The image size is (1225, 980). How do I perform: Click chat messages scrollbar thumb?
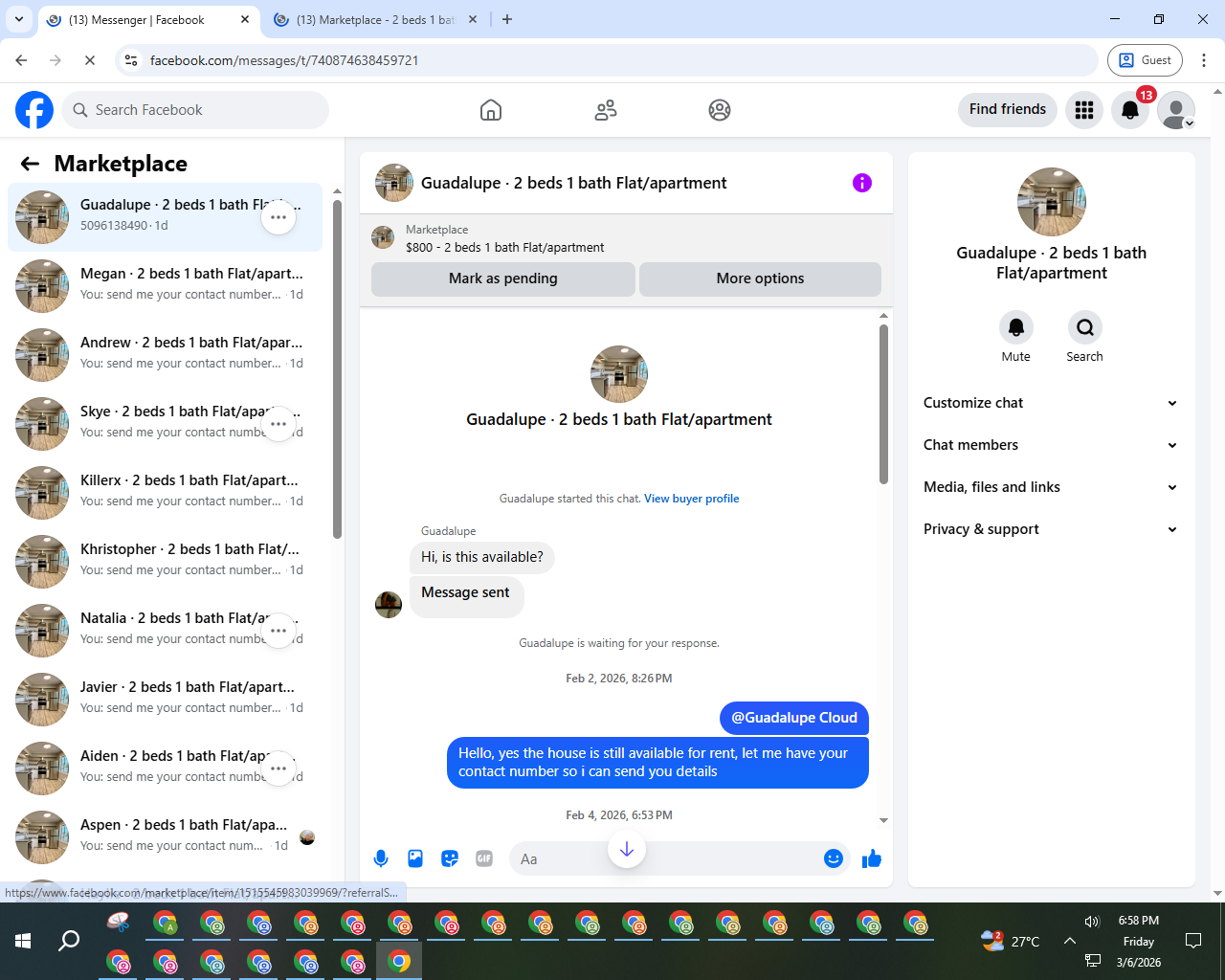883,404
